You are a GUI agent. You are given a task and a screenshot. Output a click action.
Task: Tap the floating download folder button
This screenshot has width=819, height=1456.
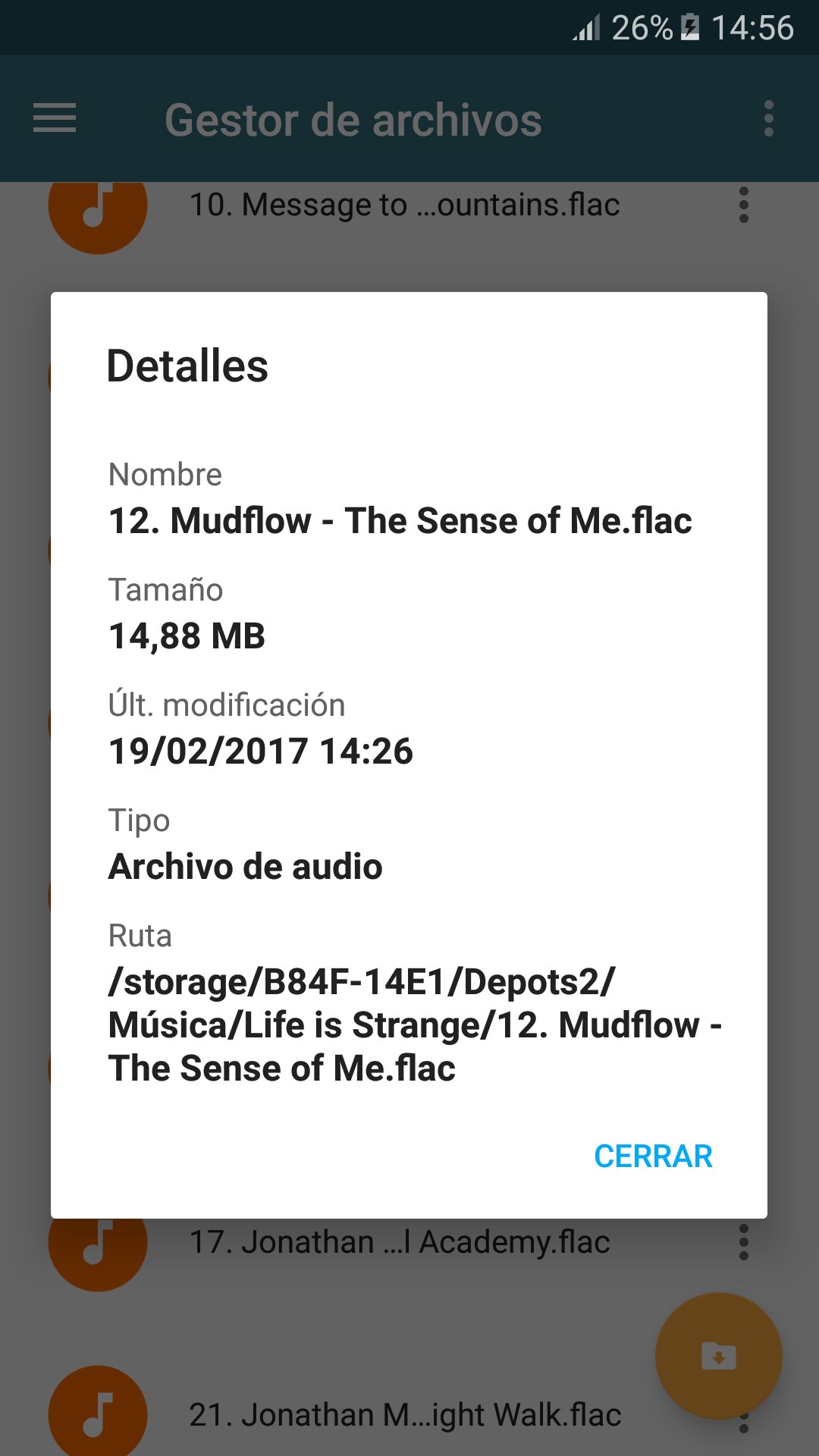click(x=718, y=1356)
